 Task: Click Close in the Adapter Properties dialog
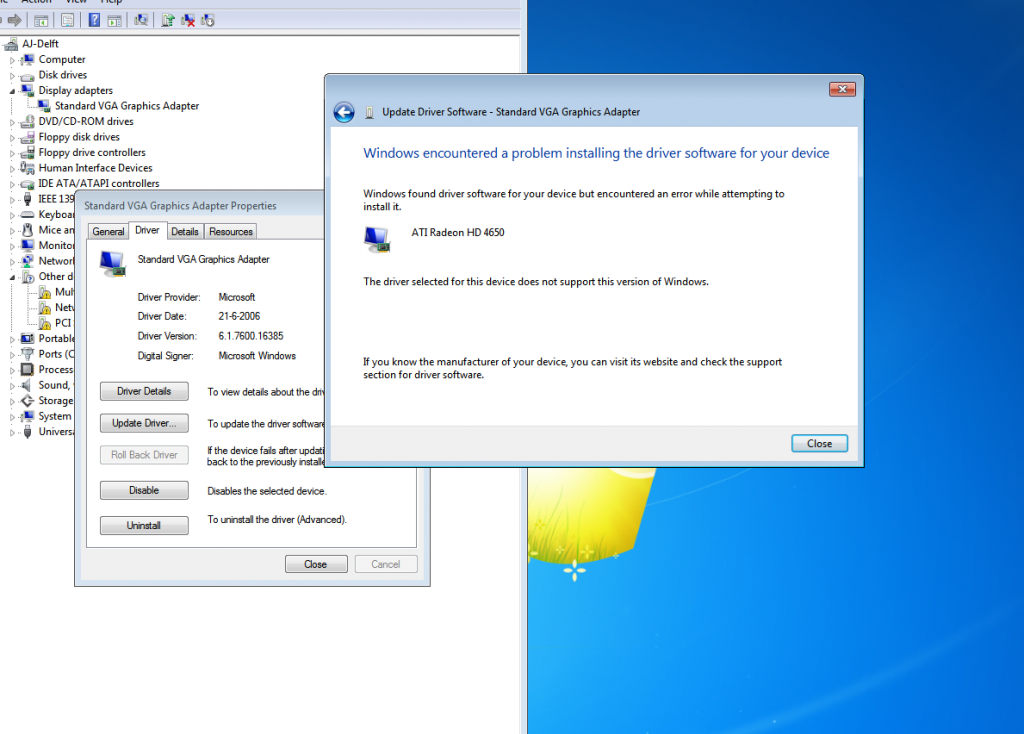(316, 564)
